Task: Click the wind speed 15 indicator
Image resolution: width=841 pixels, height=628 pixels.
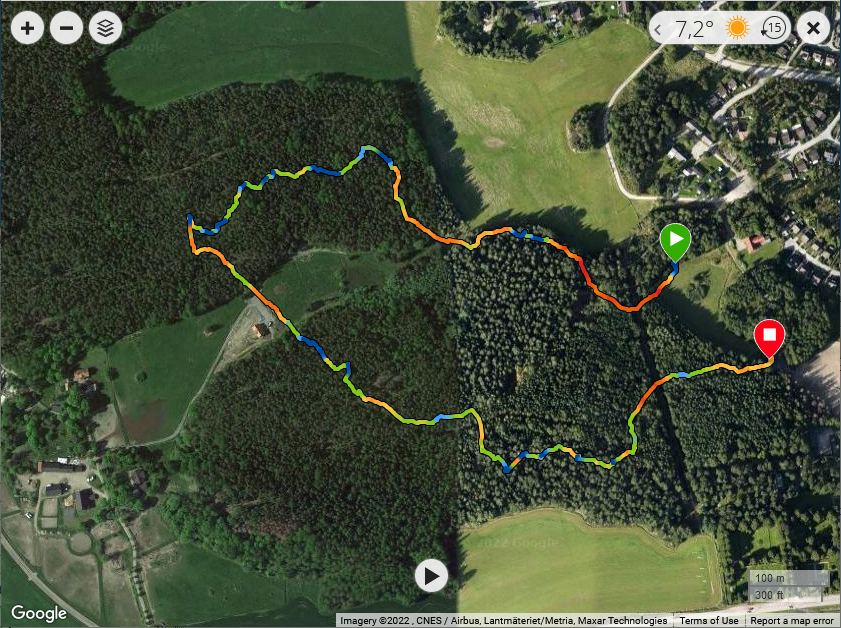Action: (x=773, y=28)
